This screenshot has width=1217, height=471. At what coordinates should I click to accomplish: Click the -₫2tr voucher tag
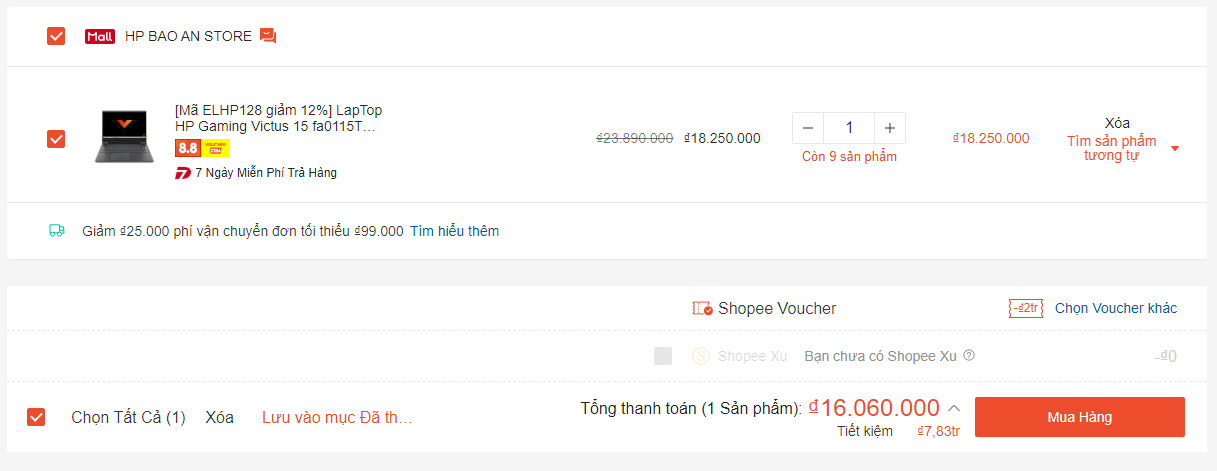[1026, 308]
